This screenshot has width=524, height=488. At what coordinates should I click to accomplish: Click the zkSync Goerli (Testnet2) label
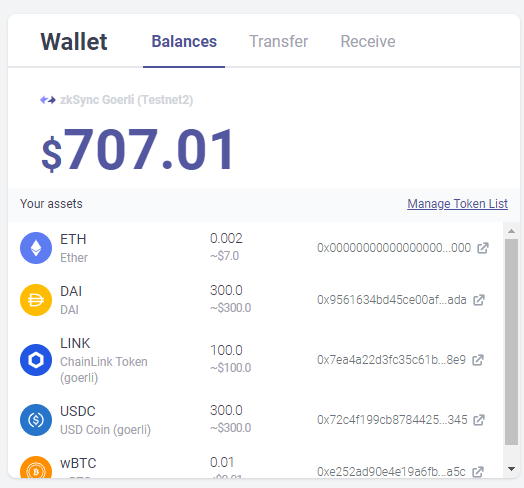point(126,100)
